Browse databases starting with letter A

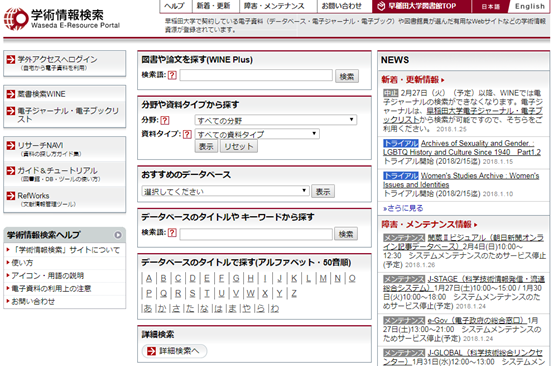[149, 279]
